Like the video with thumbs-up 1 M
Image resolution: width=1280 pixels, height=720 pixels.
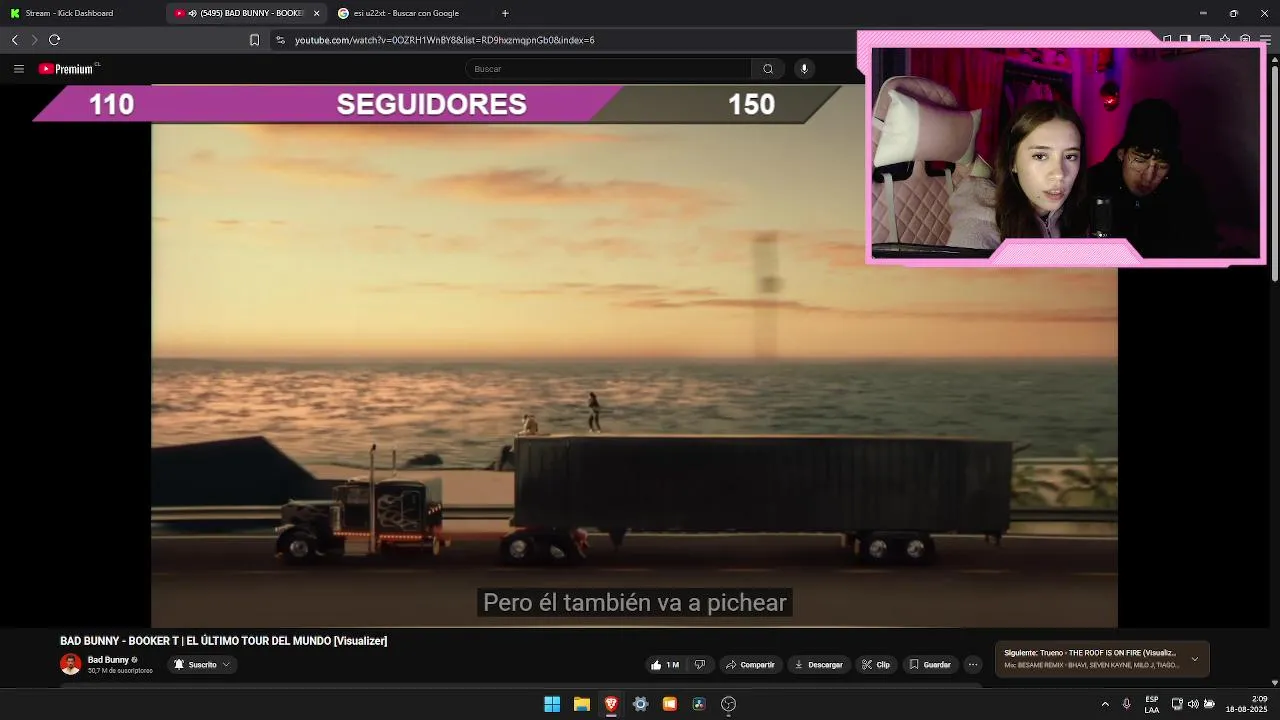665,665
